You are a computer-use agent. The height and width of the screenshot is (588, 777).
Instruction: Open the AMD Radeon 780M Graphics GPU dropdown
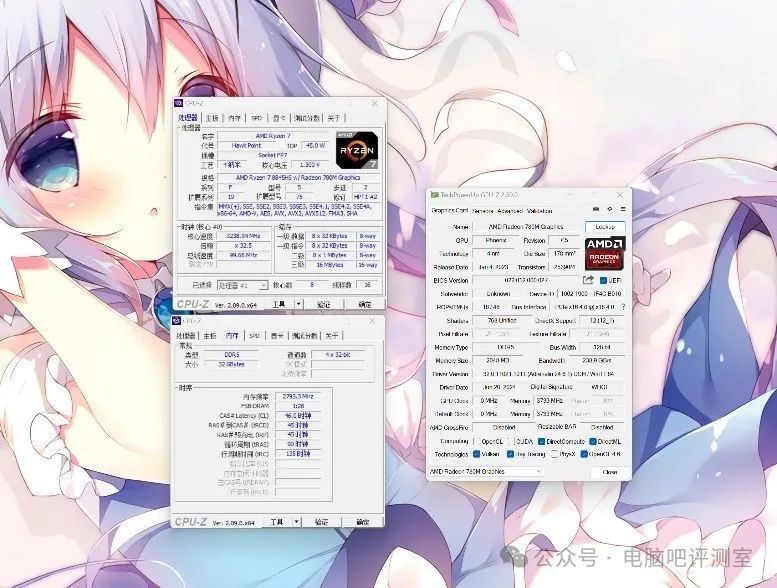tap(486, 472)
